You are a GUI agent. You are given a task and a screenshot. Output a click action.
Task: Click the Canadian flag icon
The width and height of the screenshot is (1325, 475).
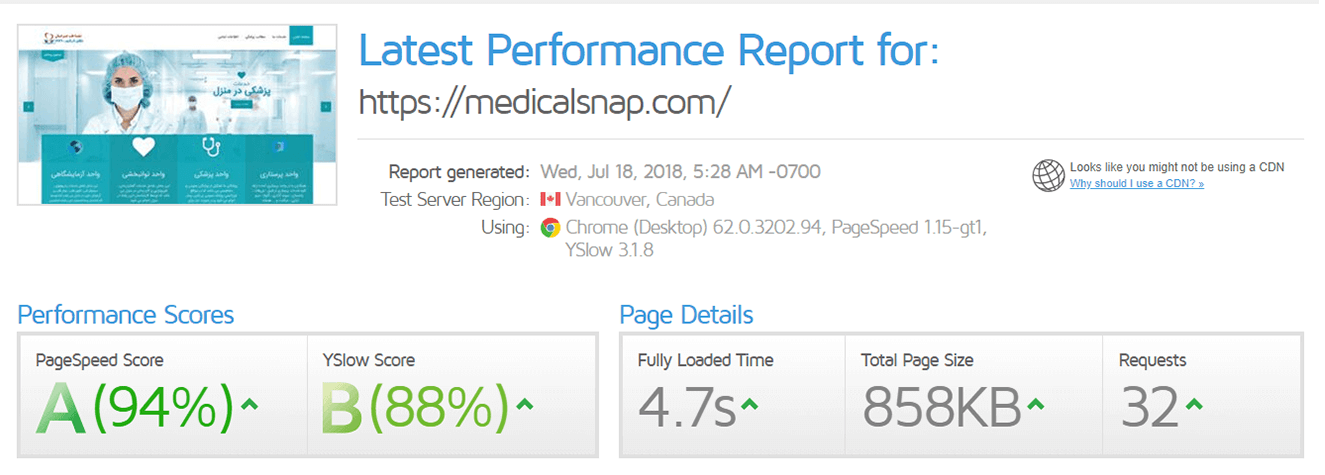pyautogui.click(x=549, y=199)
